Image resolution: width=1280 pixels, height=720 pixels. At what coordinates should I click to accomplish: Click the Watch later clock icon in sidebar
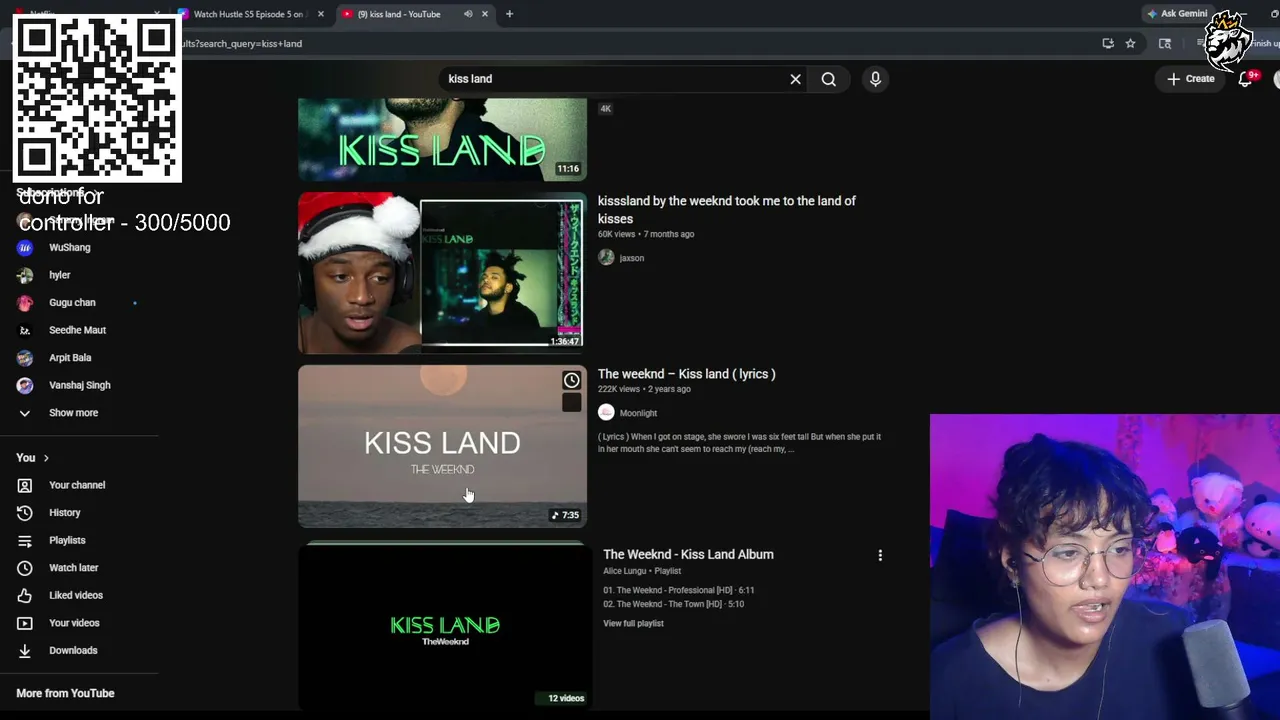click(25, 568)
